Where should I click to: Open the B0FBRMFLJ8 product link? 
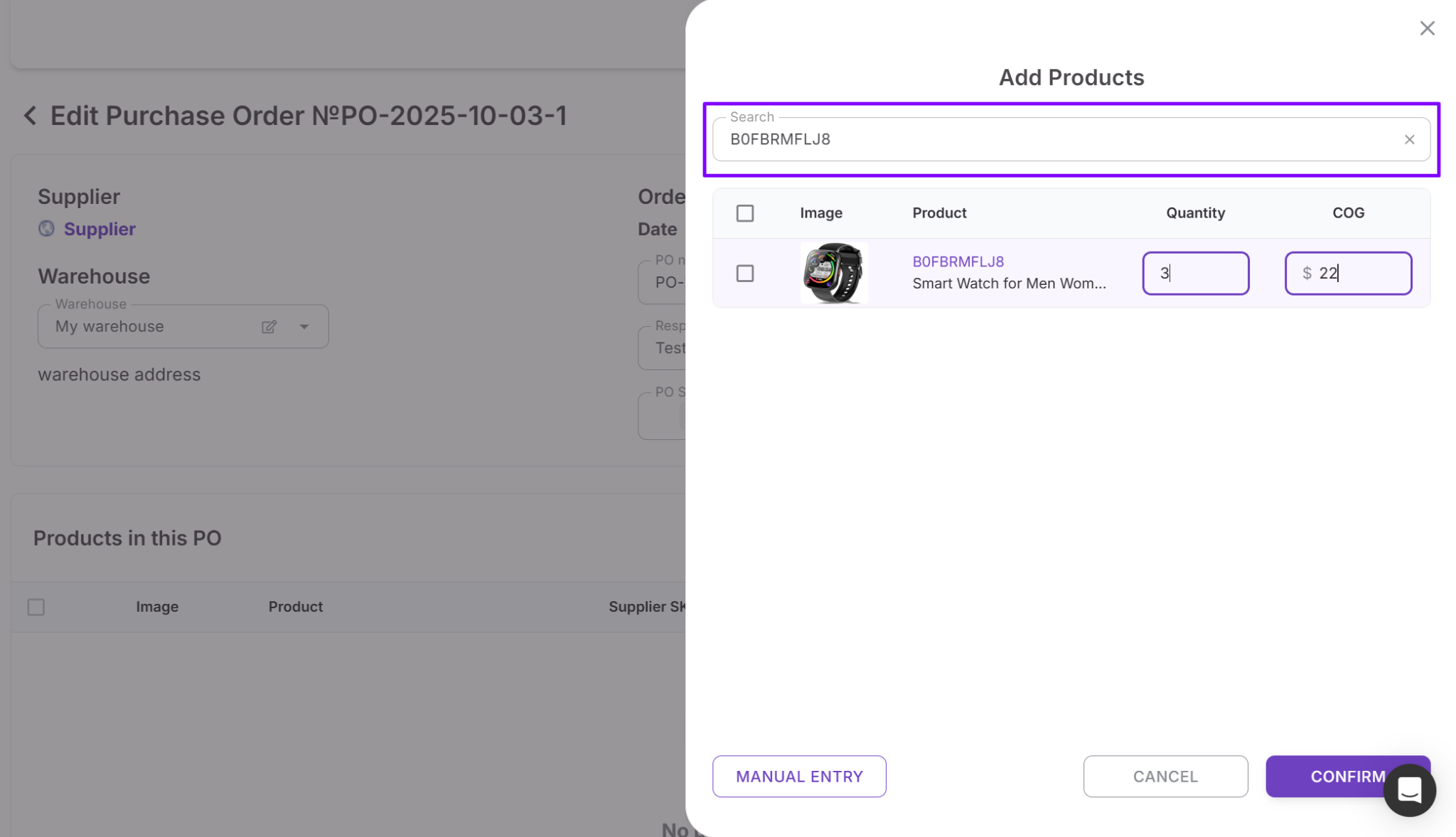958,261
